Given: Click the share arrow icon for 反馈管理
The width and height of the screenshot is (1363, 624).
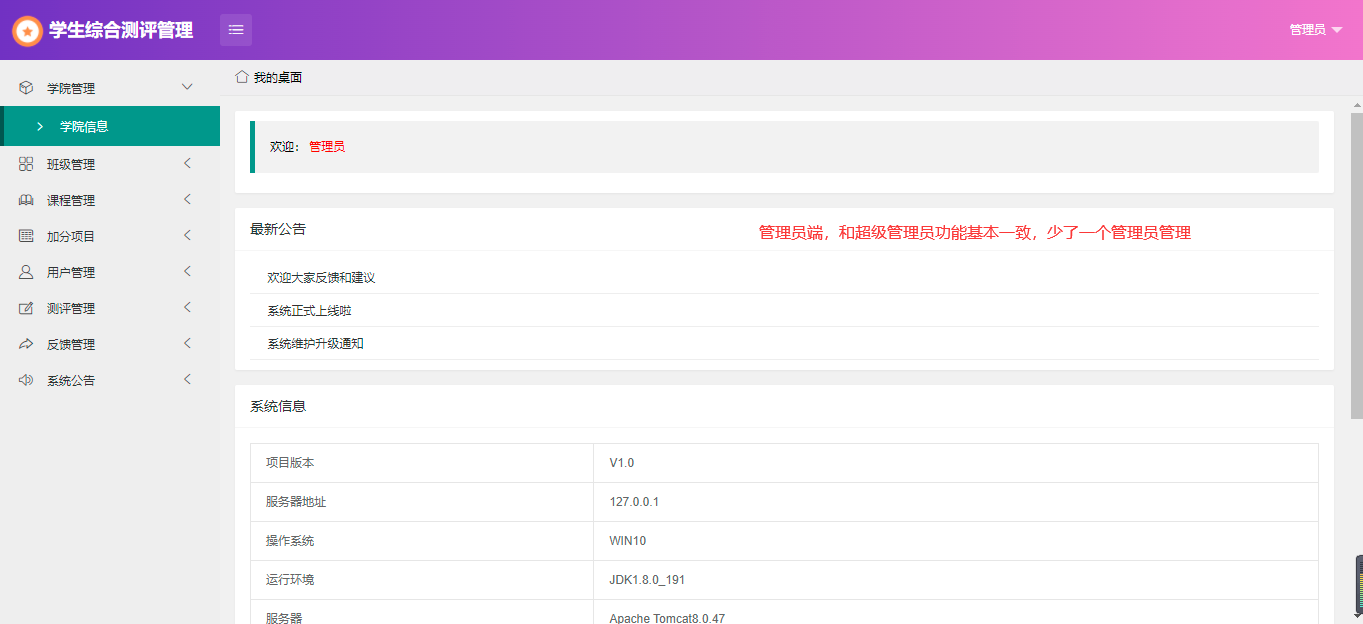Looking at the screenshot, I should 26,344.
